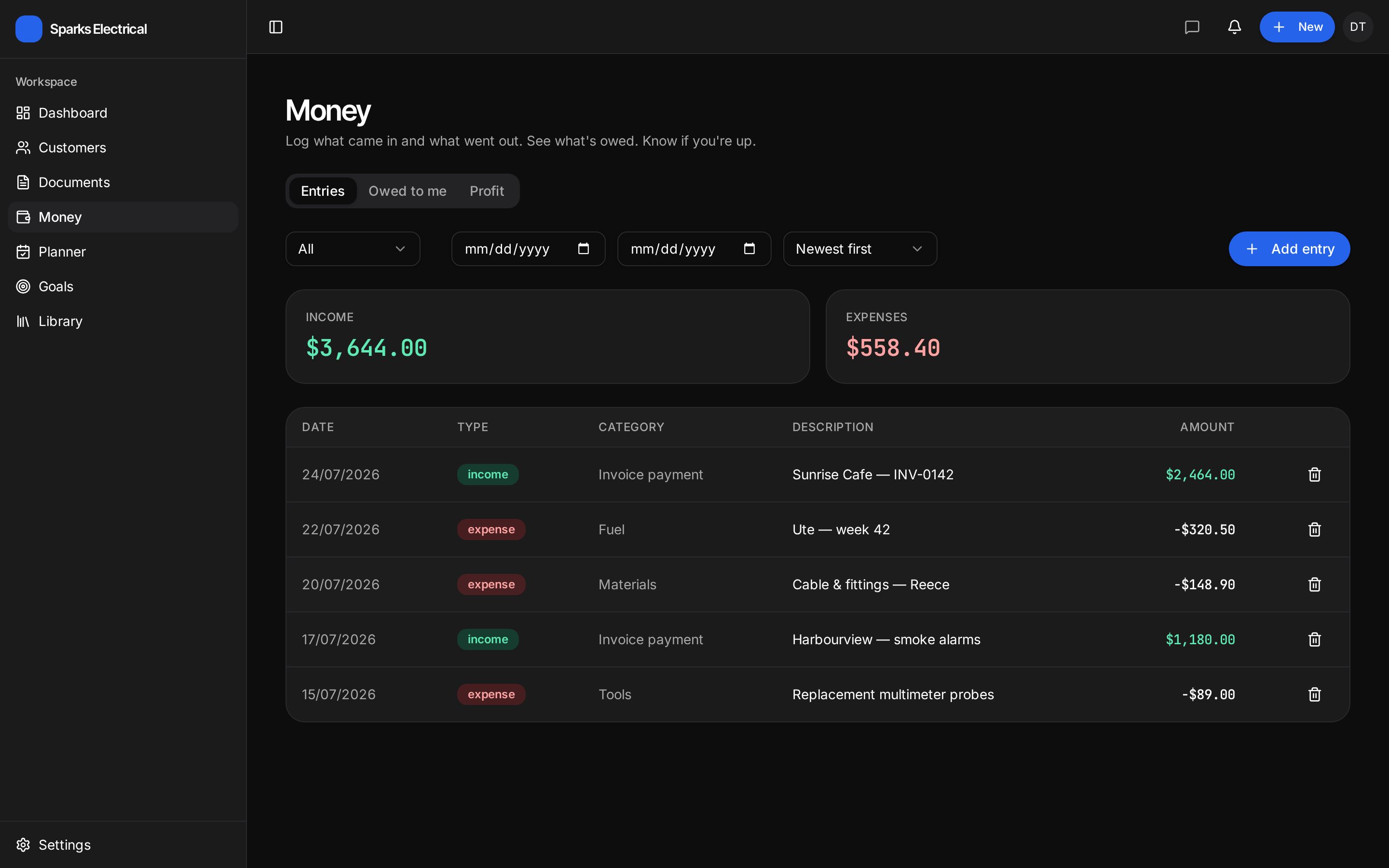Click the Cable & fittings — Reece description

(871, 584)
